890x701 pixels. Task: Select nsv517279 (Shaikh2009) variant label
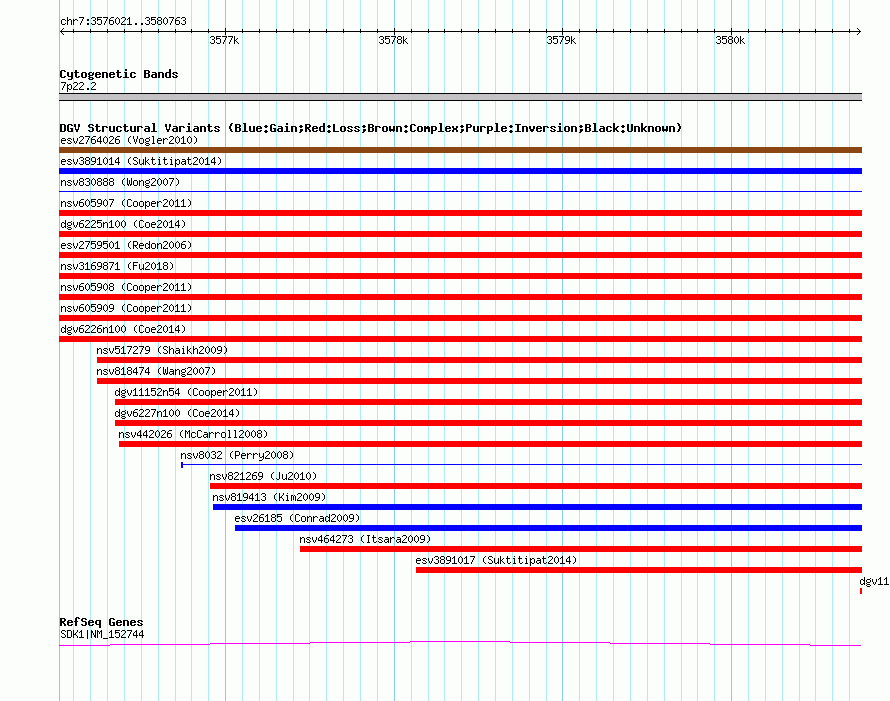pos(162,350)
